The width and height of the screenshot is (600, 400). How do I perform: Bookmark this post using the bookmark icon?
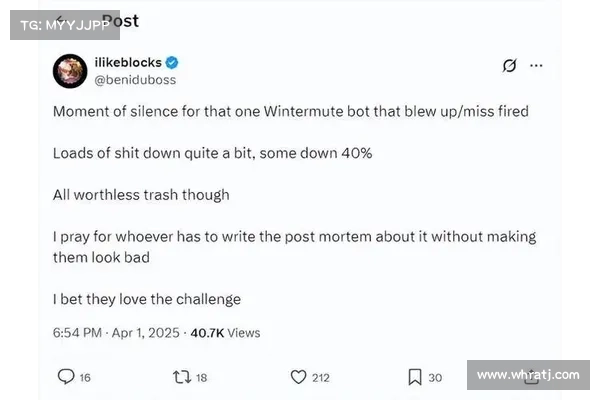pyautogui.click(x=414, y=377)
